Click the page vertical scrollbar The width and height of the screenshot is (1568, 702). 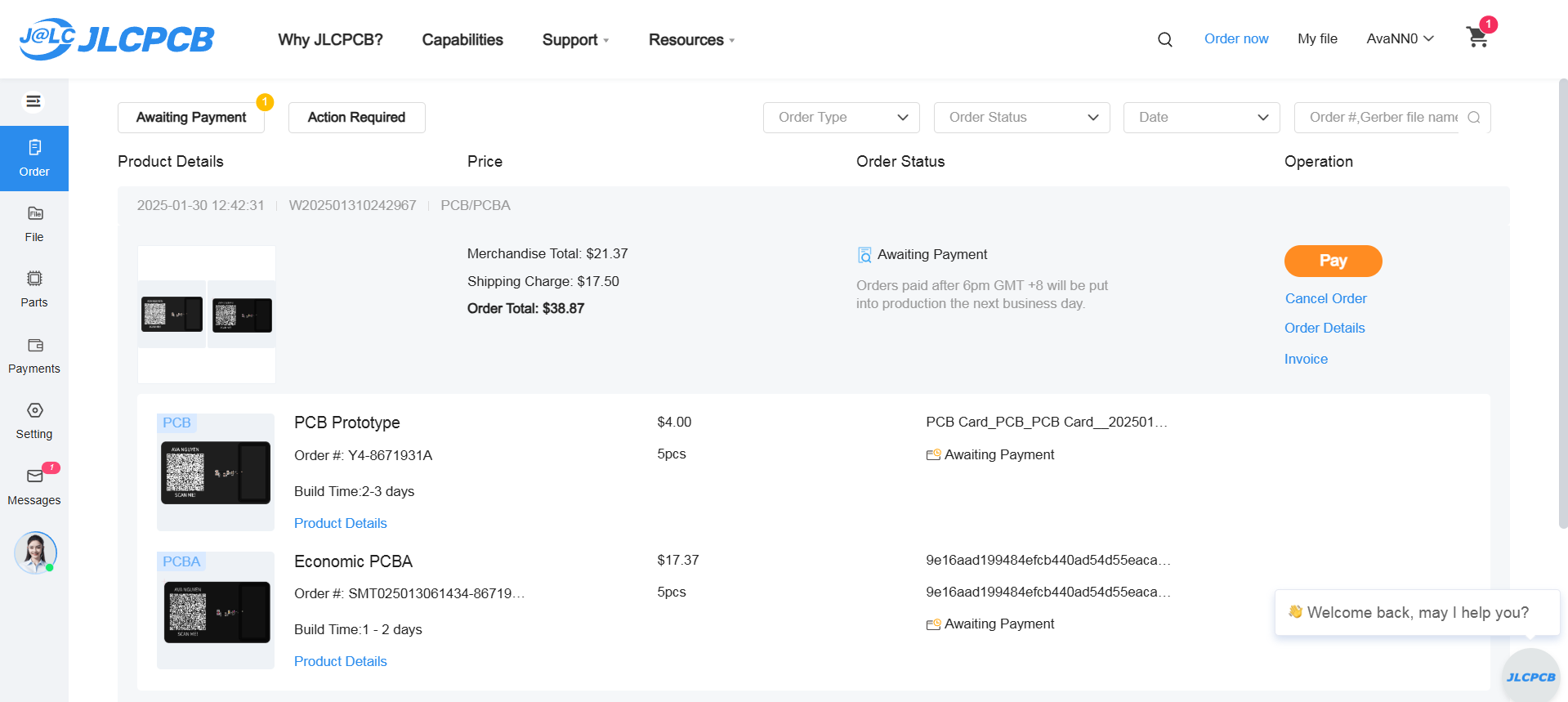pyautogui.click(x=1563, y=302)
